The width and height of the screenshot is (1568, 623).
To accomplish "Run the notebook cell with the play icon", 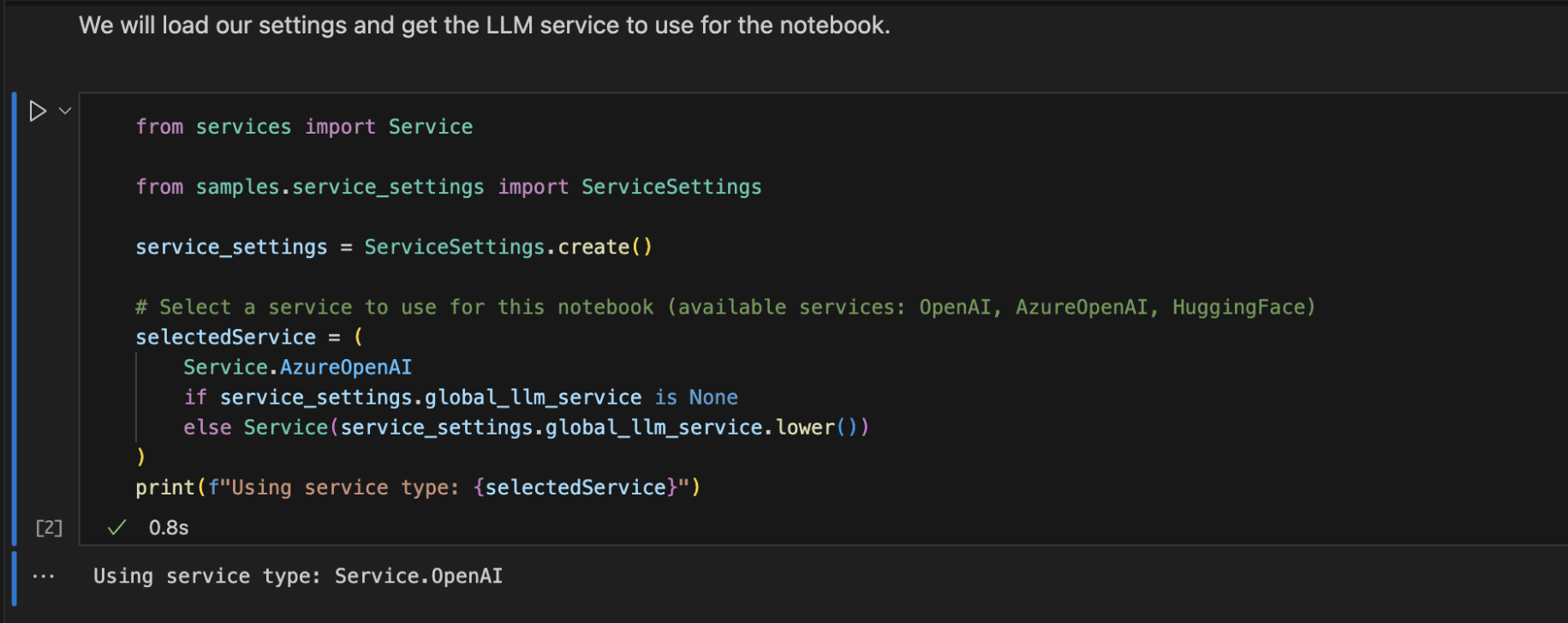I will point(37,111).
